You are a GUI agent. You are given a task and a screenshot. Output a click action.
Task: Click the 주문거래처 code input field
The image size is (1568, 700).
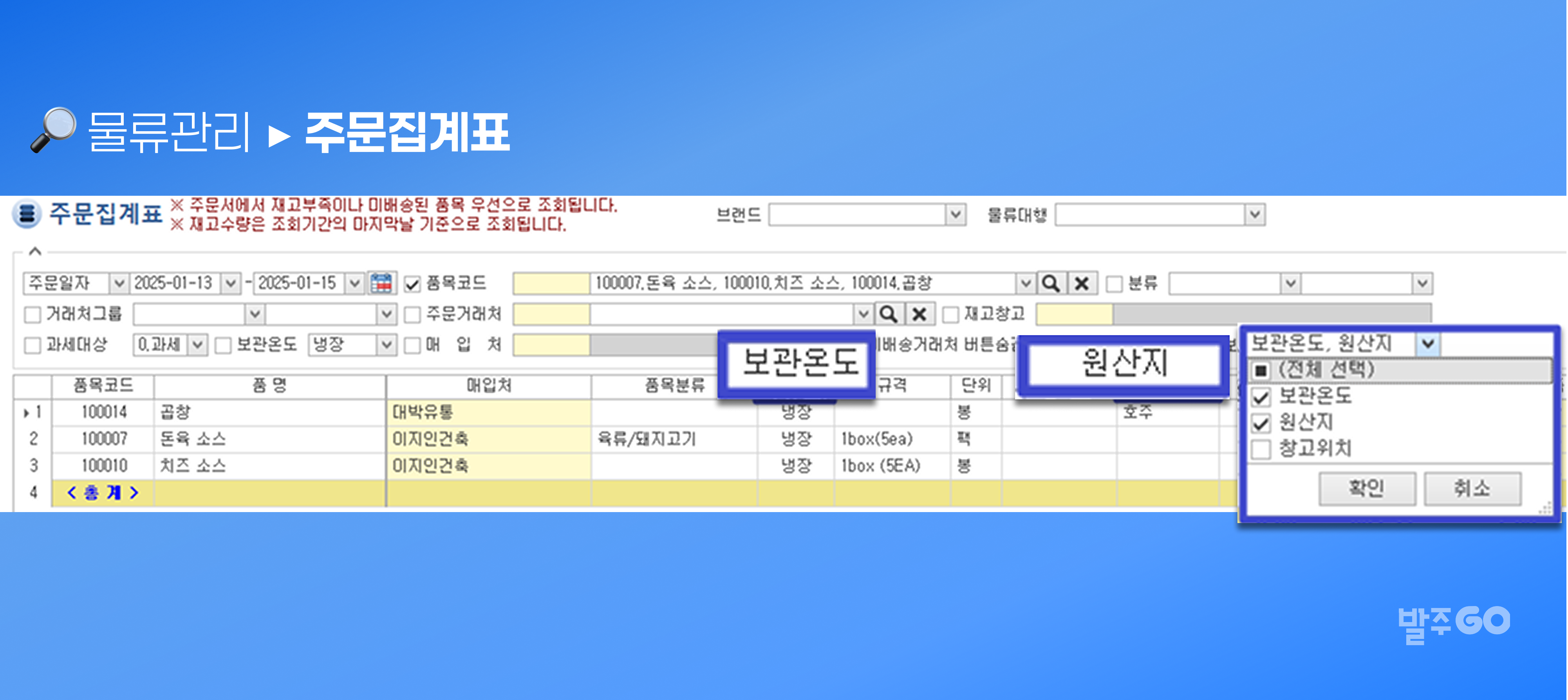click(551, 314)
